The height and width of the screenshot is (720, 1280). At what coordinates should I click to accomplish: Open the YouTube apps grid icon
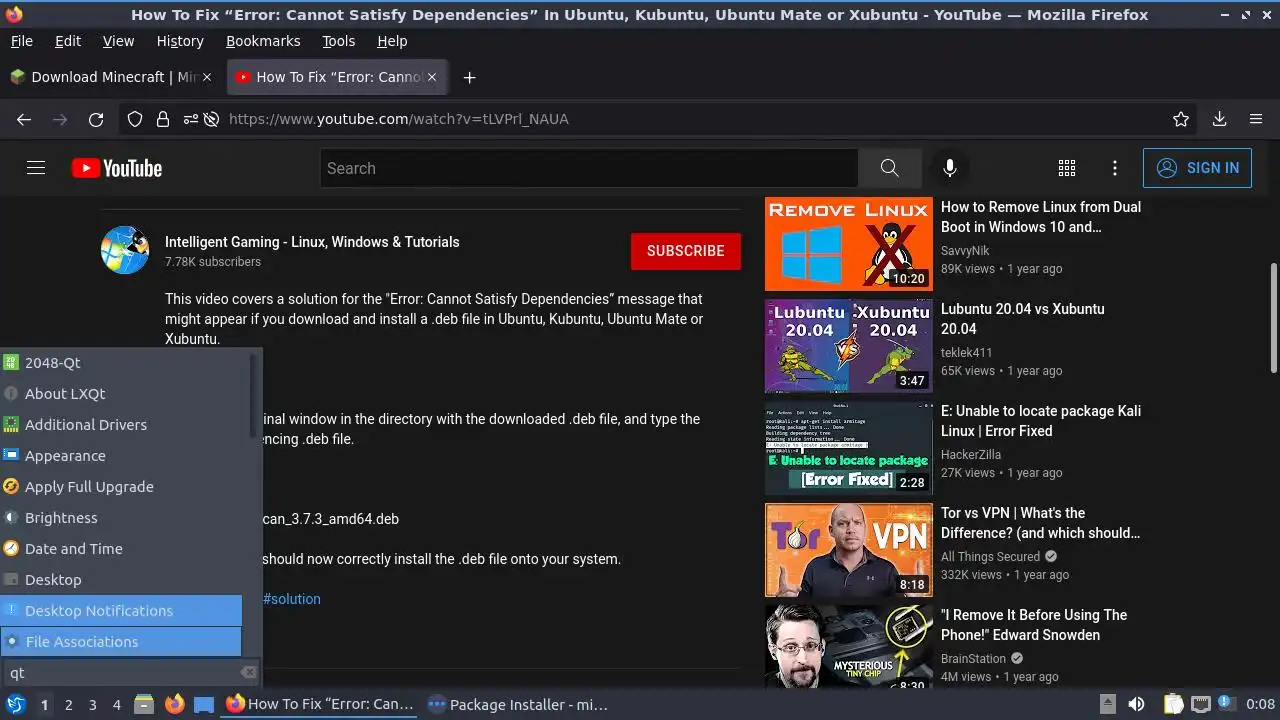click(1067, 168)
